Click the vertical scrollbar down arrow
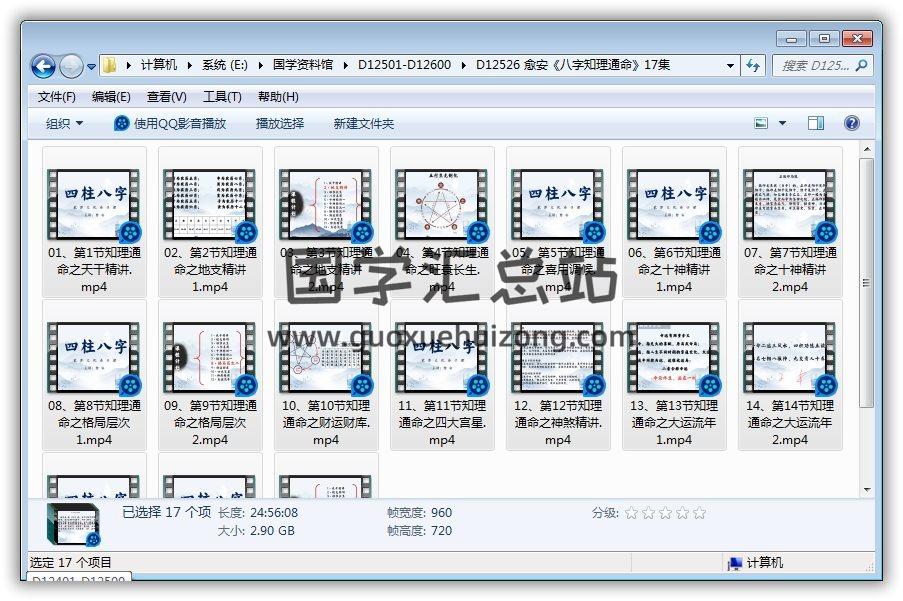Screen dimensions: 903x601 (866, 489)
